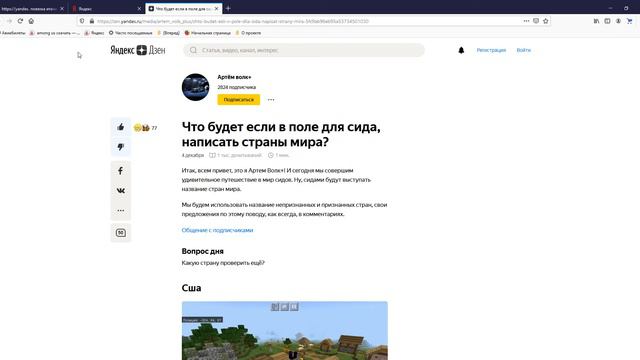Image resolution: width=640 pixels, height=360 pixels.
Task: Open the Firefox library icon
Action: tap(596, 21)
